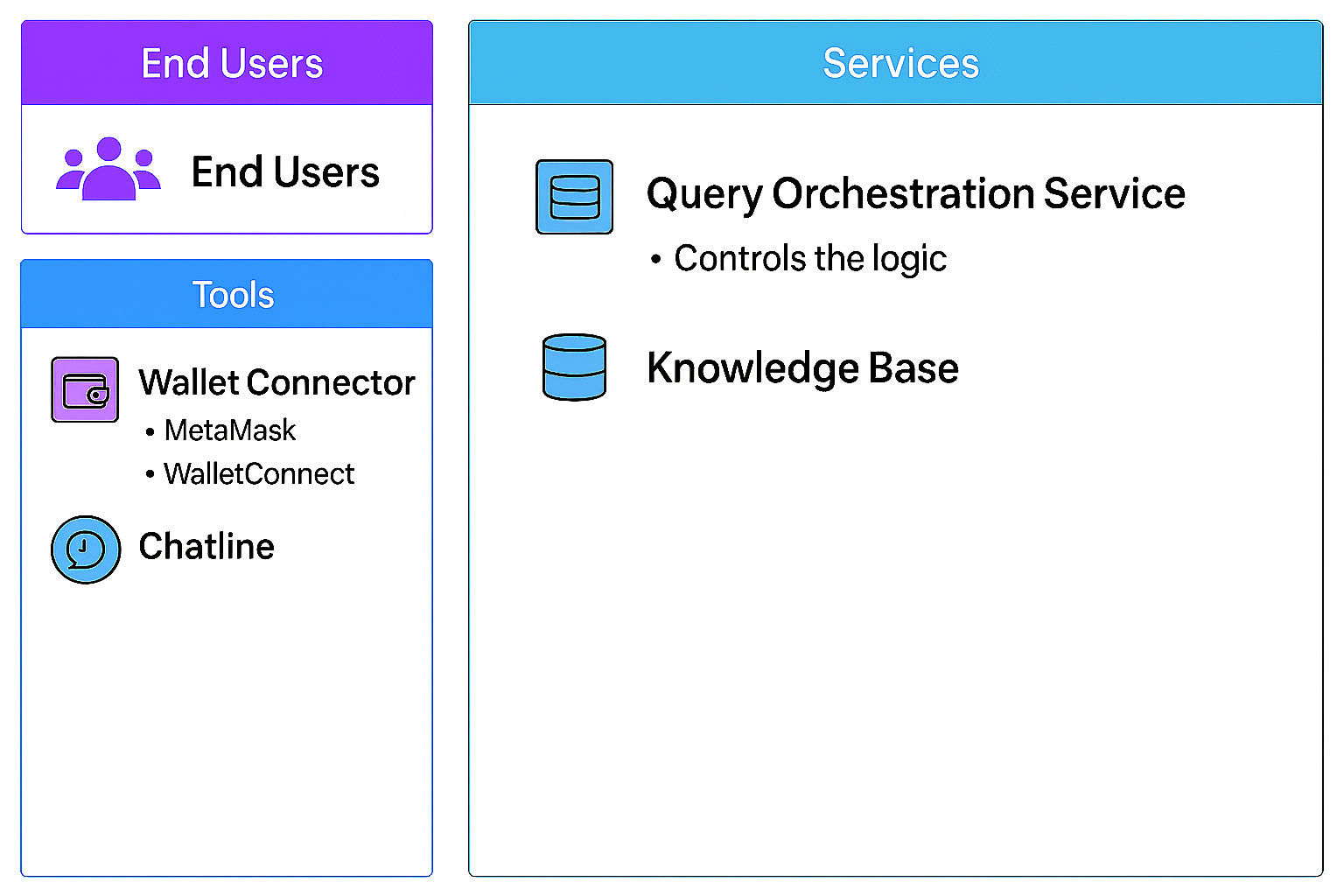Click the bullet dot before 'Controls the logic'
The image size is (1344, 896).
point(656,260)
